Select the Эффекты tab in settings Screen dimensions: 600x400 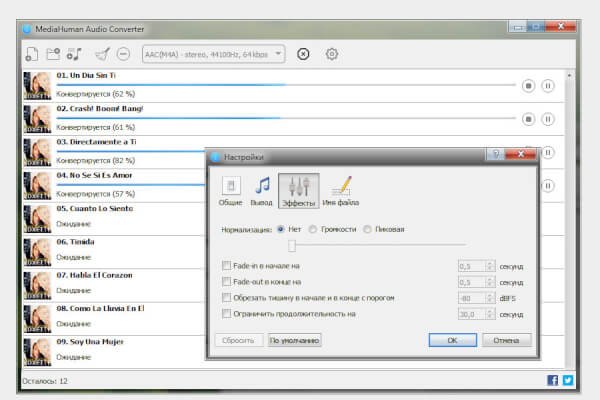pyautogui.click(x=298, y=191)
